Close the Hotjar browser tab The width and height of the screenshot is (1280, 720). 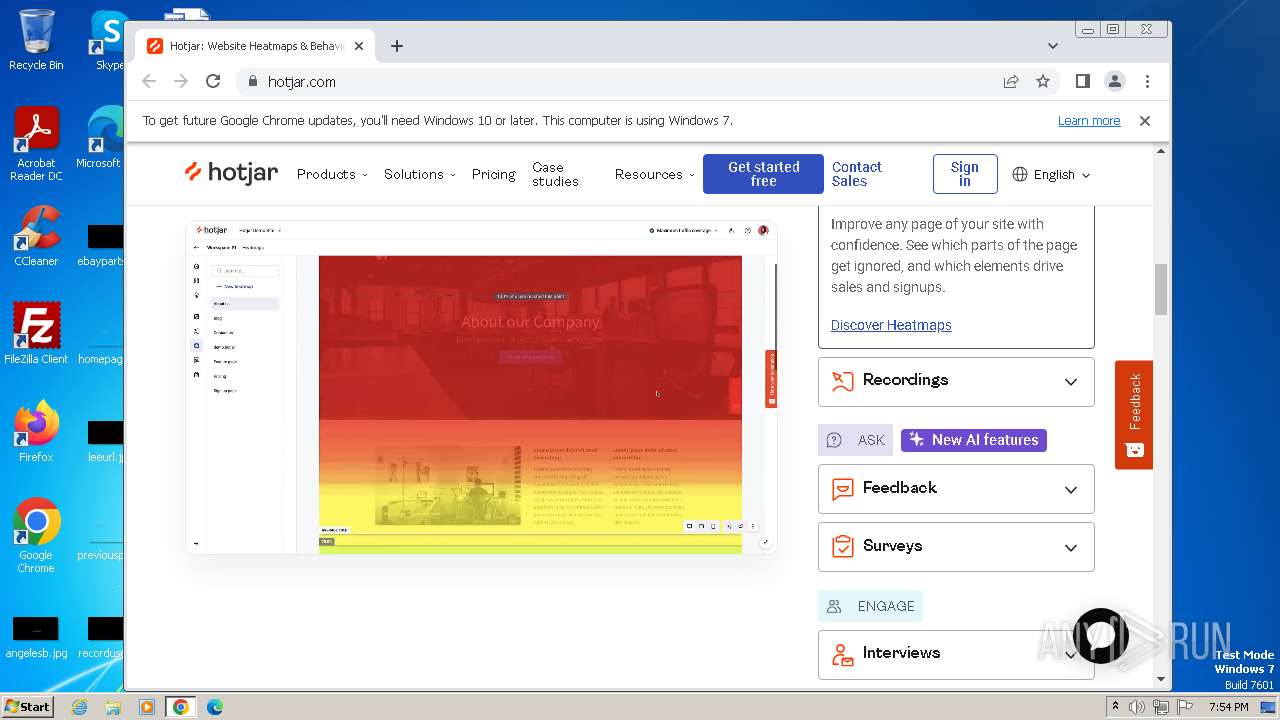(359, 46)
